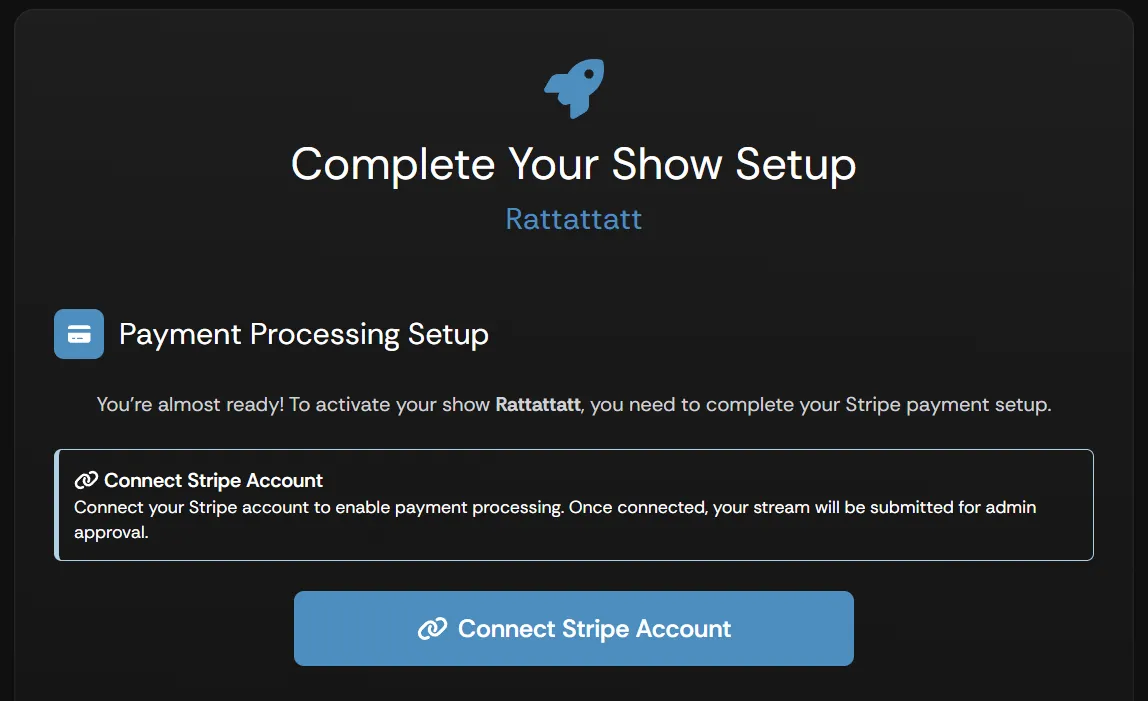Click the rocket icon at top
Viewport: 1148px width, 701px height.
(574, 89)
